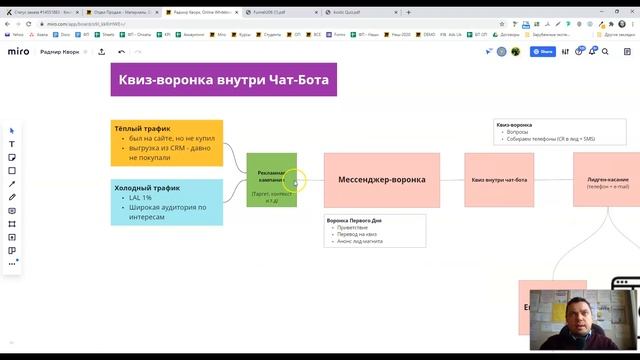Undo the last action
This screenshot has width=640, height=360.
[x=121, y=52]
